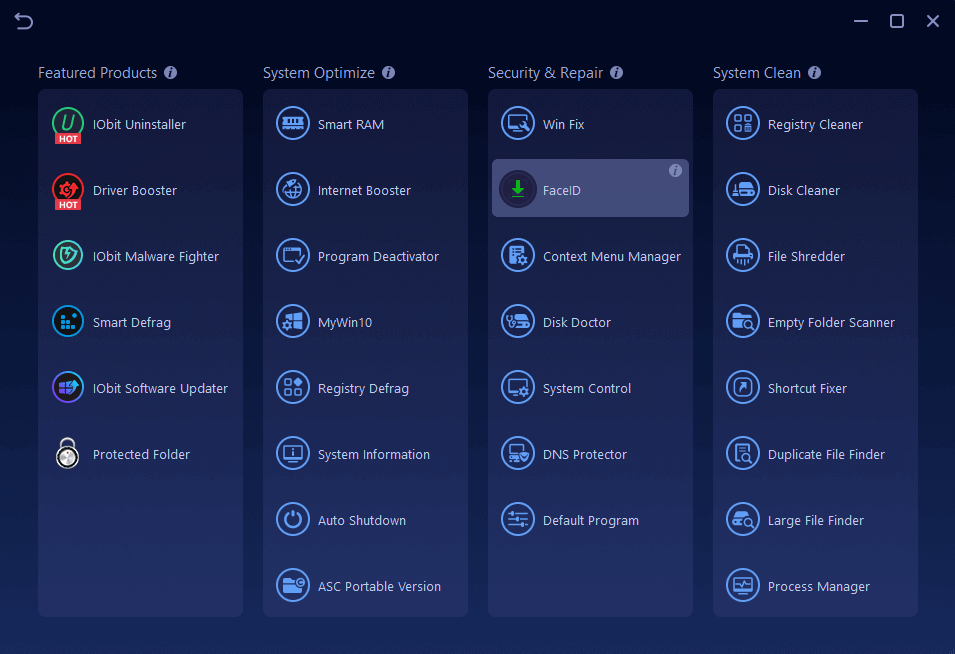Show info for System Clean heading
Viewport: 955px width, 654px height.
(x=814, y=72)
